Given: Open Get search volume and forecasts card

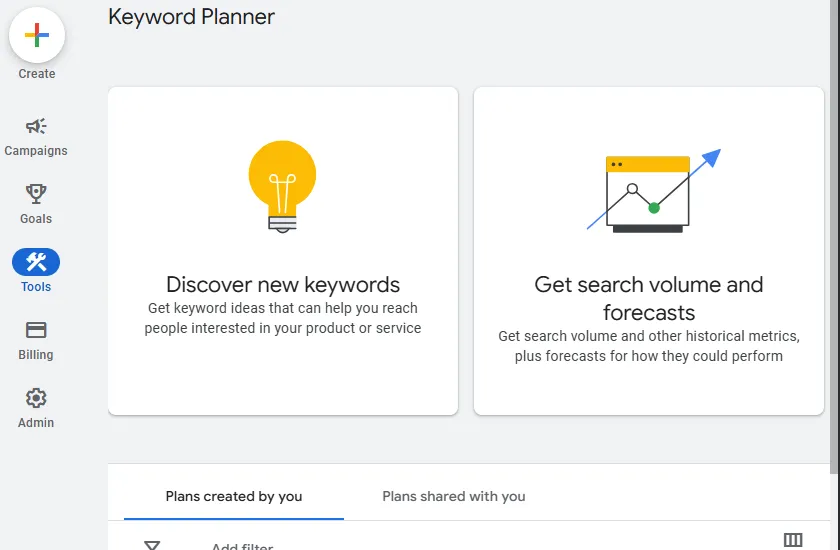Looking at the screenshot, I should [649, 251].
